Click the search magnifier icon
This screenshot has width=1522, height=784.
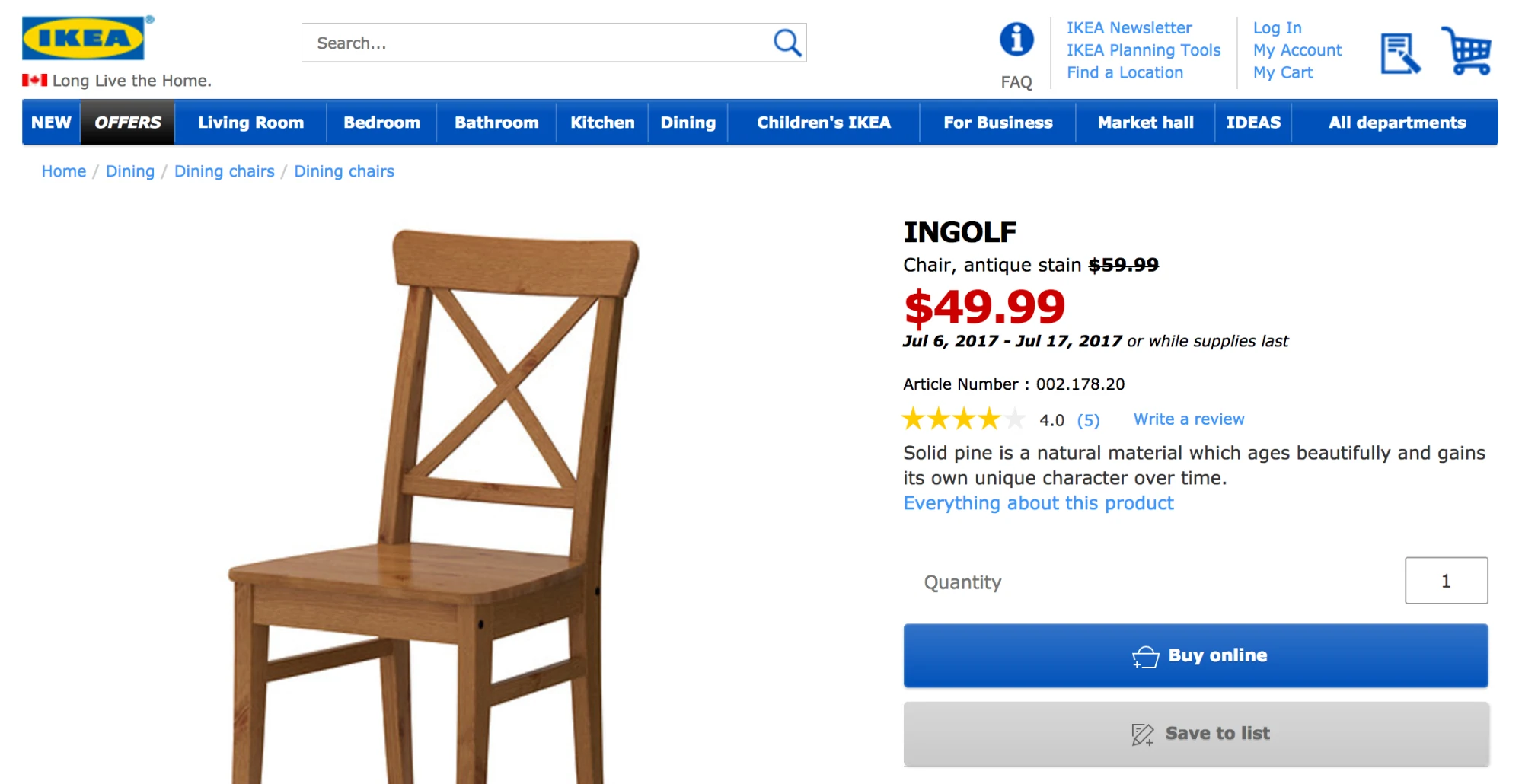coord(787,43)
